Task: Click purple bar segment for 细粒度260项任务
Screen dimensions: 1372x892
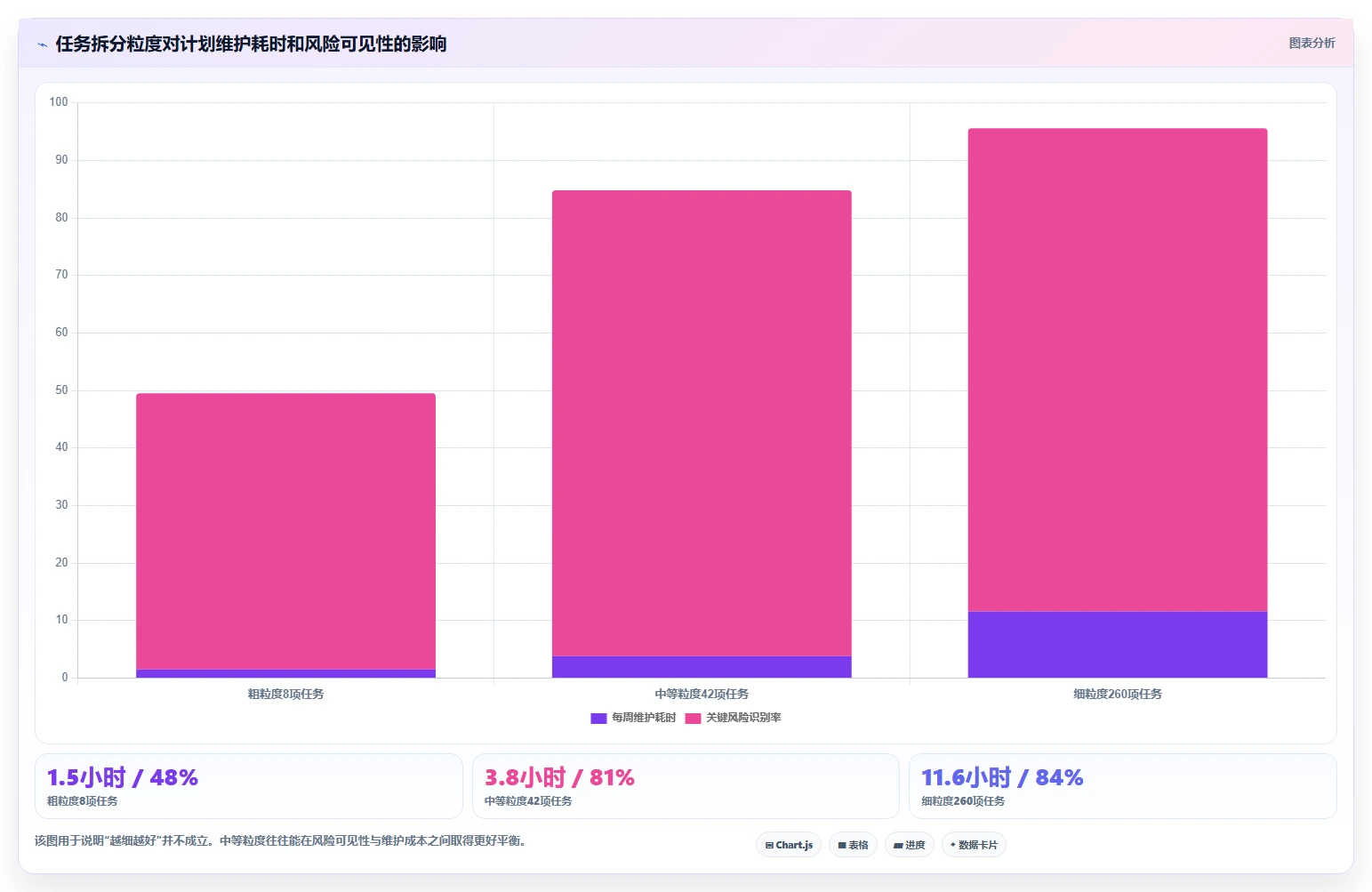Action: 1118,645
